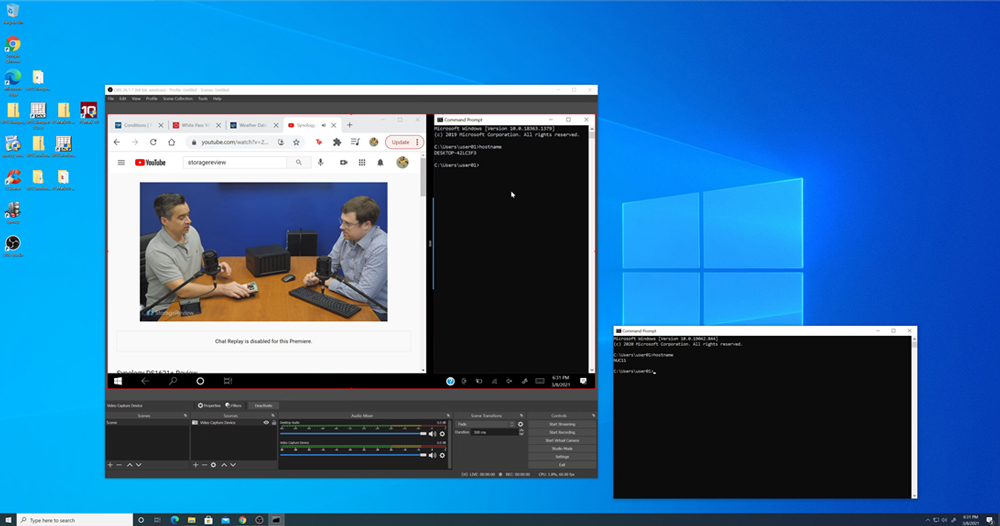Open Microsoft Edge from the taskbar
The width and height of the screenshot is (1000, 526).
point(175,520)
